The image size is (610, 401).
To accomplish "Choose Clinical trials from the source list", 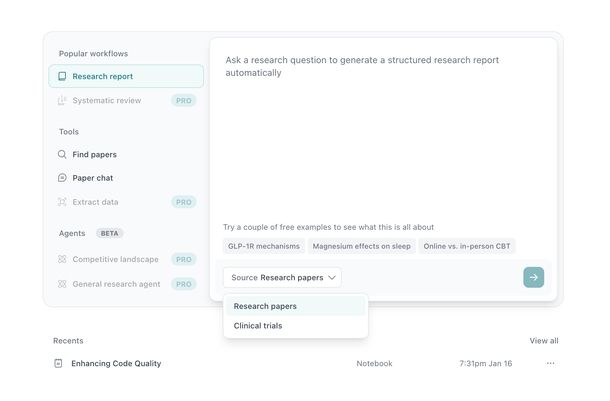I will [258, 325].
